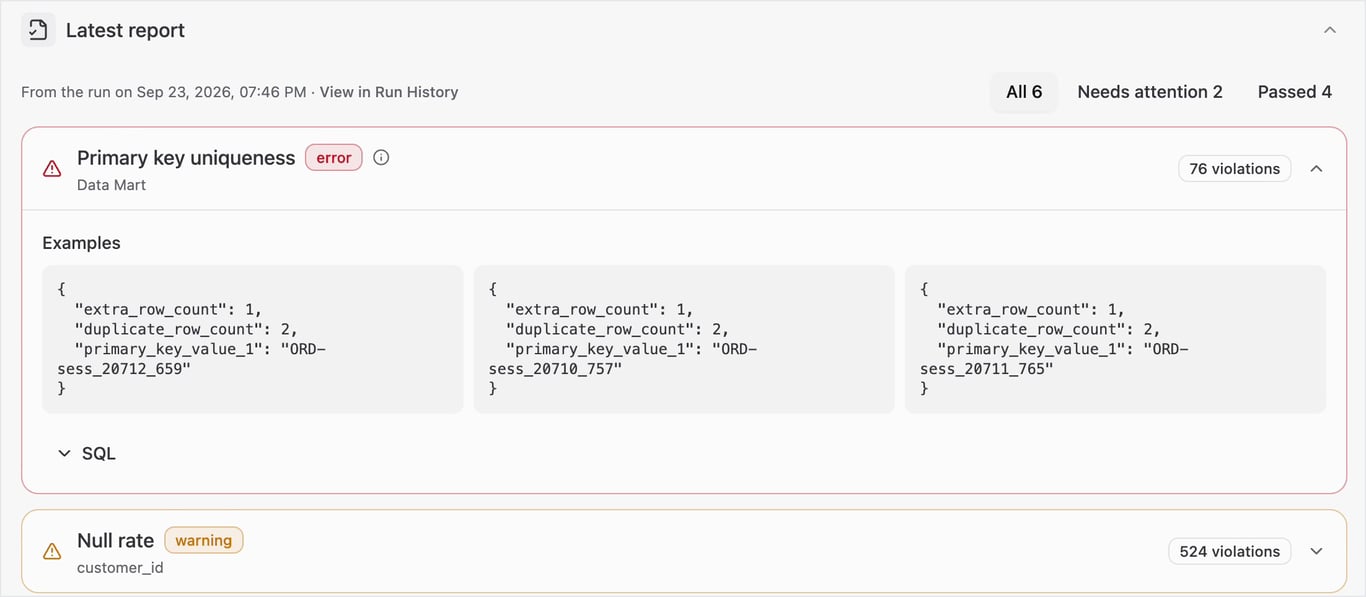Screen dimensions: 1366x597
Task: Collapse the Primary key uniqueness card chevron
Action: (1316, 169)
